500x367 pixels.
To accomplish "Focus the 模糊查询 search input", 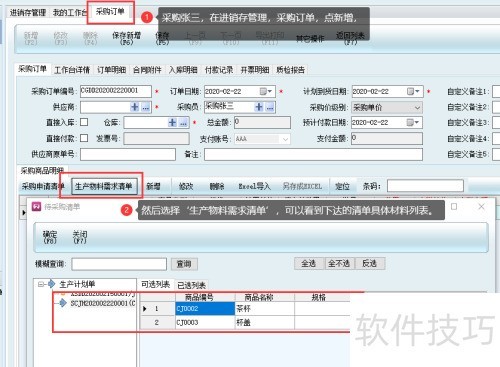I will [119, 264].
